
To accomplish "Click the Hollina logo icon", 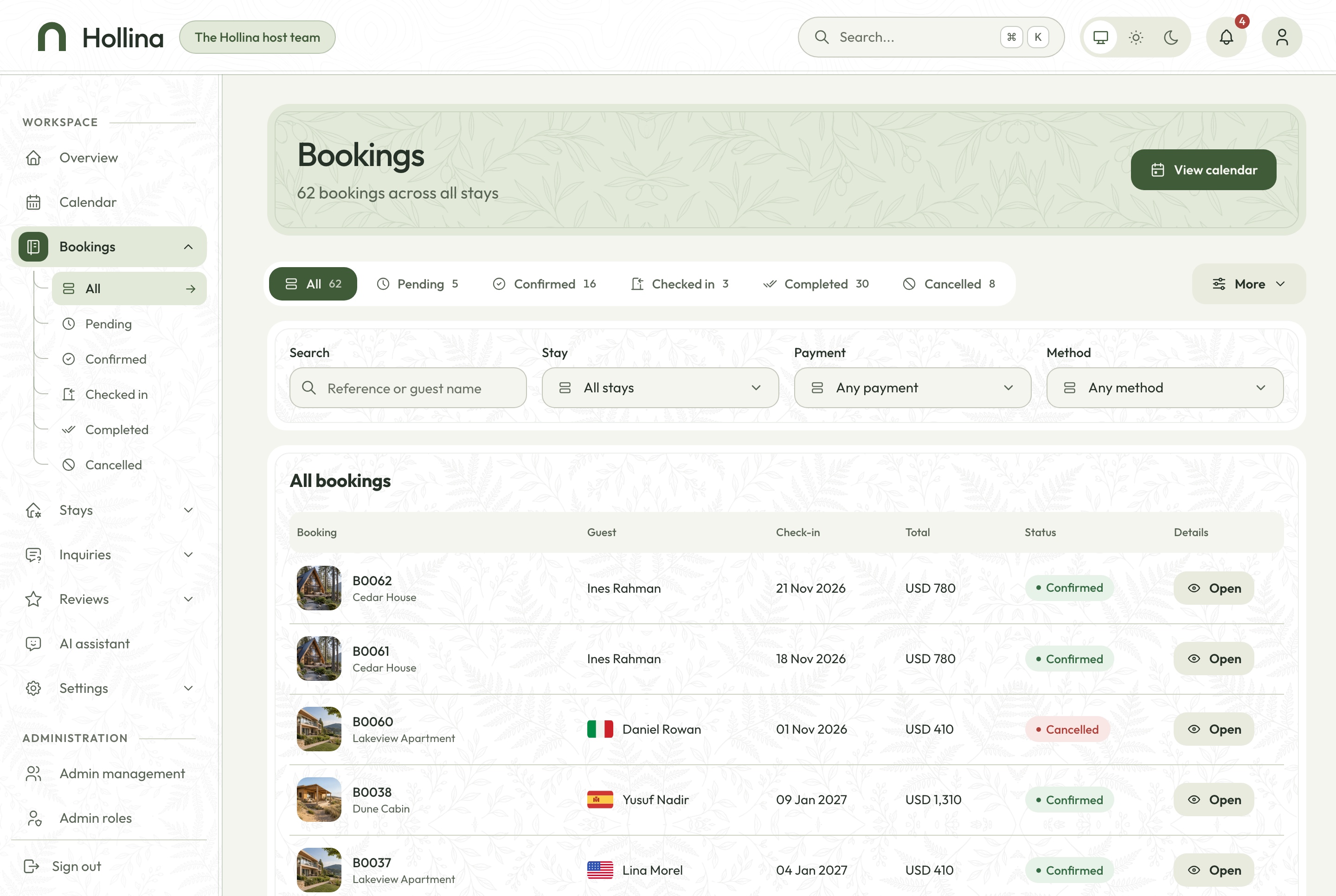I will click(52, 37).
